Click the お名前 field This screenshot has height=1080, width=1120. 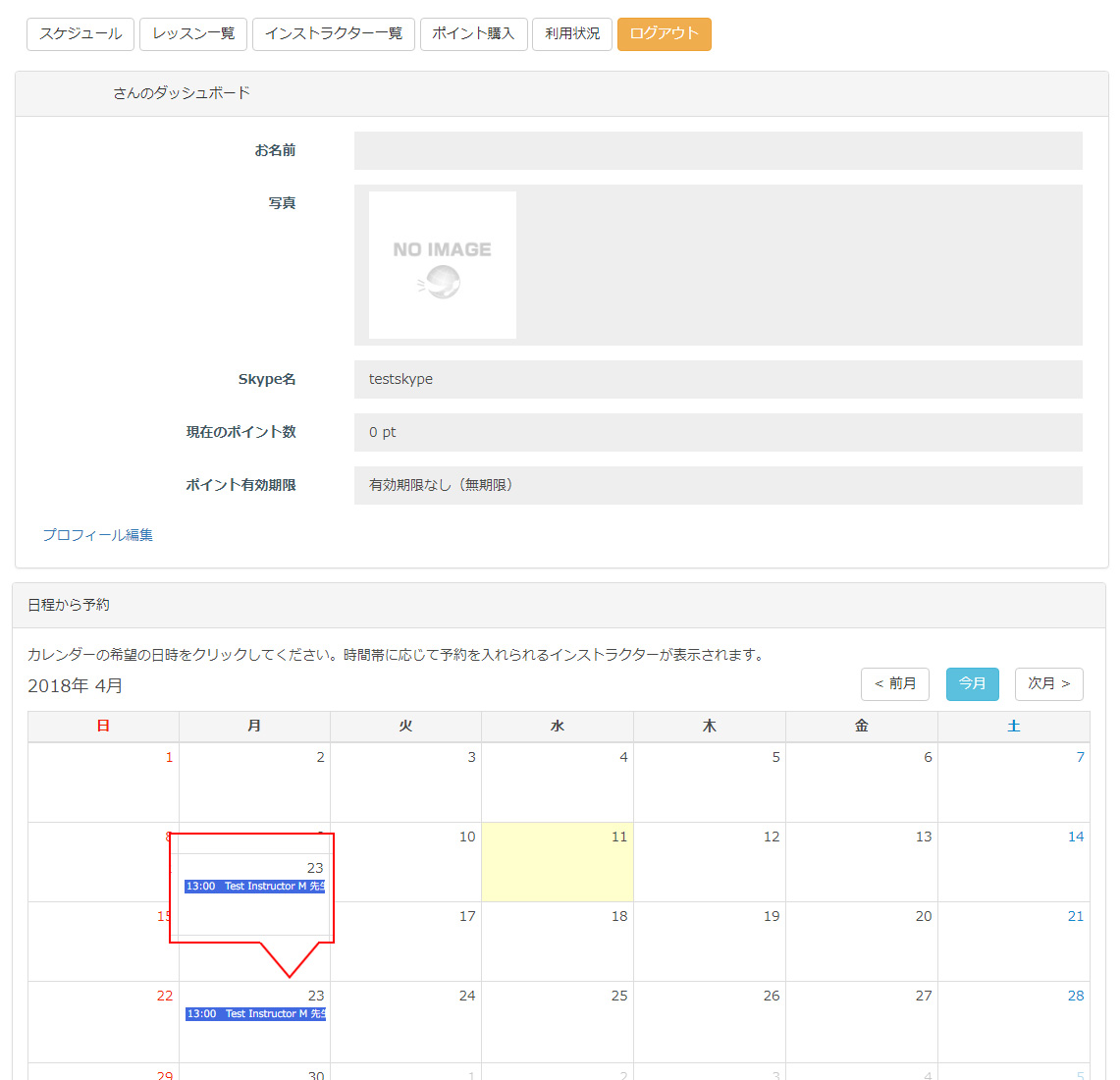tap(718, 151)
